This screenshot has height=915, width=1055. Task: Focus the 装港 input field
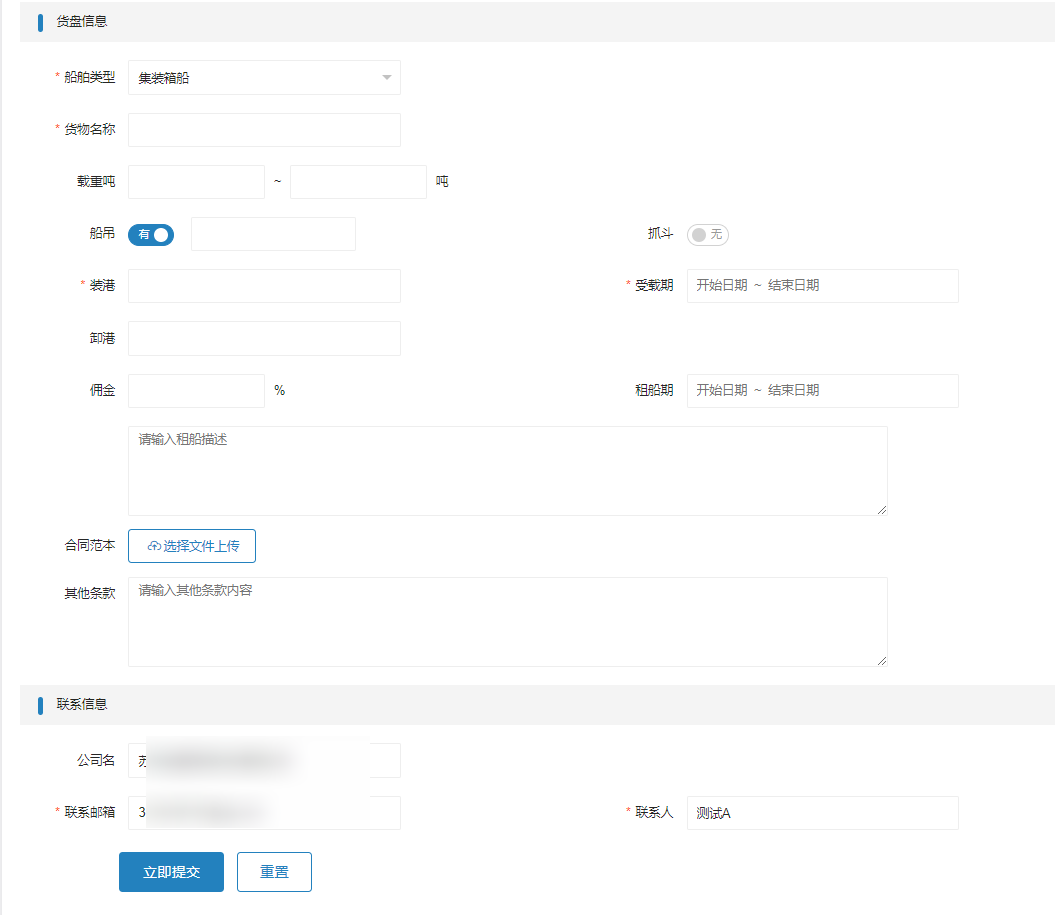(264, 286)
